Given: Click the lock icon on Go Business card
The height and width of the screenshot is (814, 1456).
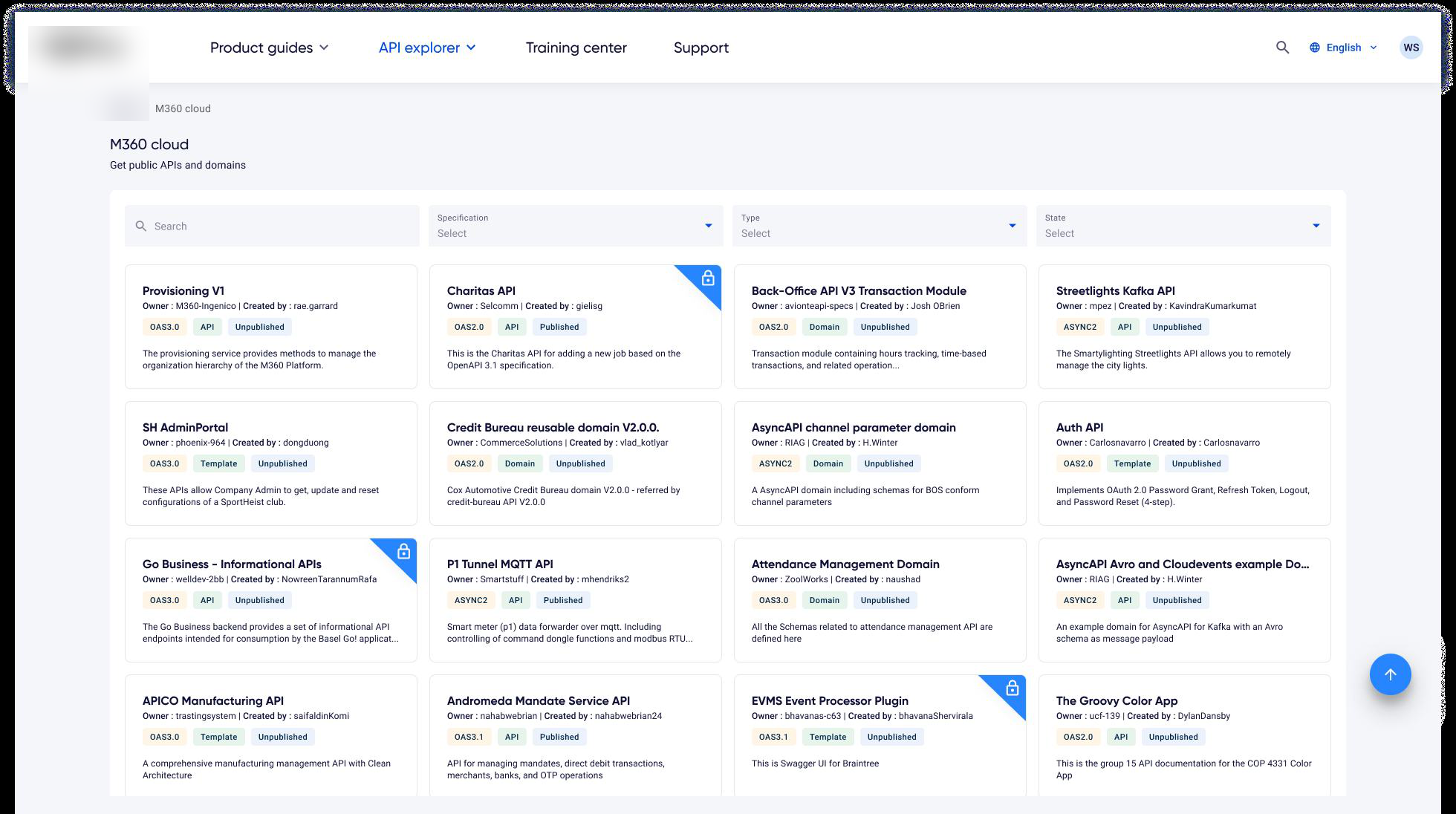Looking at the screenshot, I should click(x=403, y=552).
